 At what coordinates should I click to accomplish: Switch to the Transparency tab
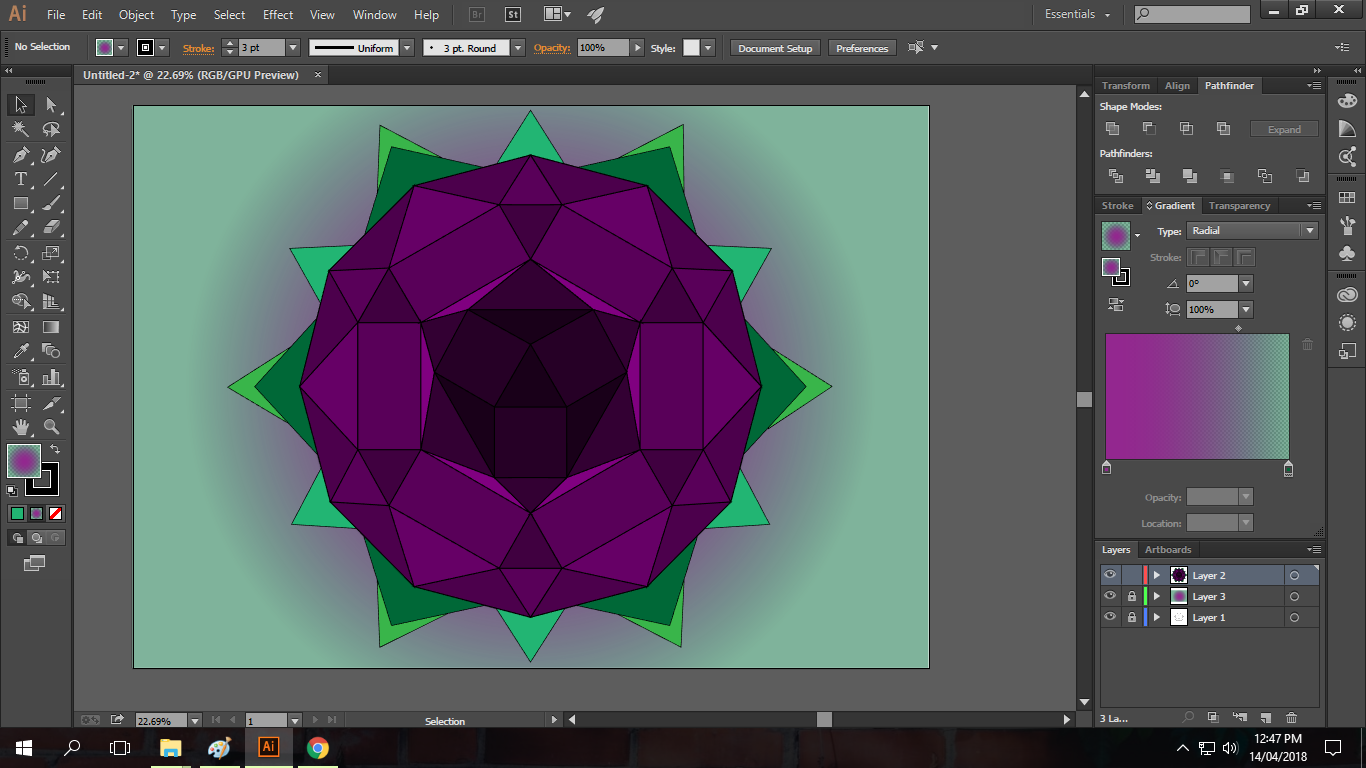click(x=1239, y=206)
